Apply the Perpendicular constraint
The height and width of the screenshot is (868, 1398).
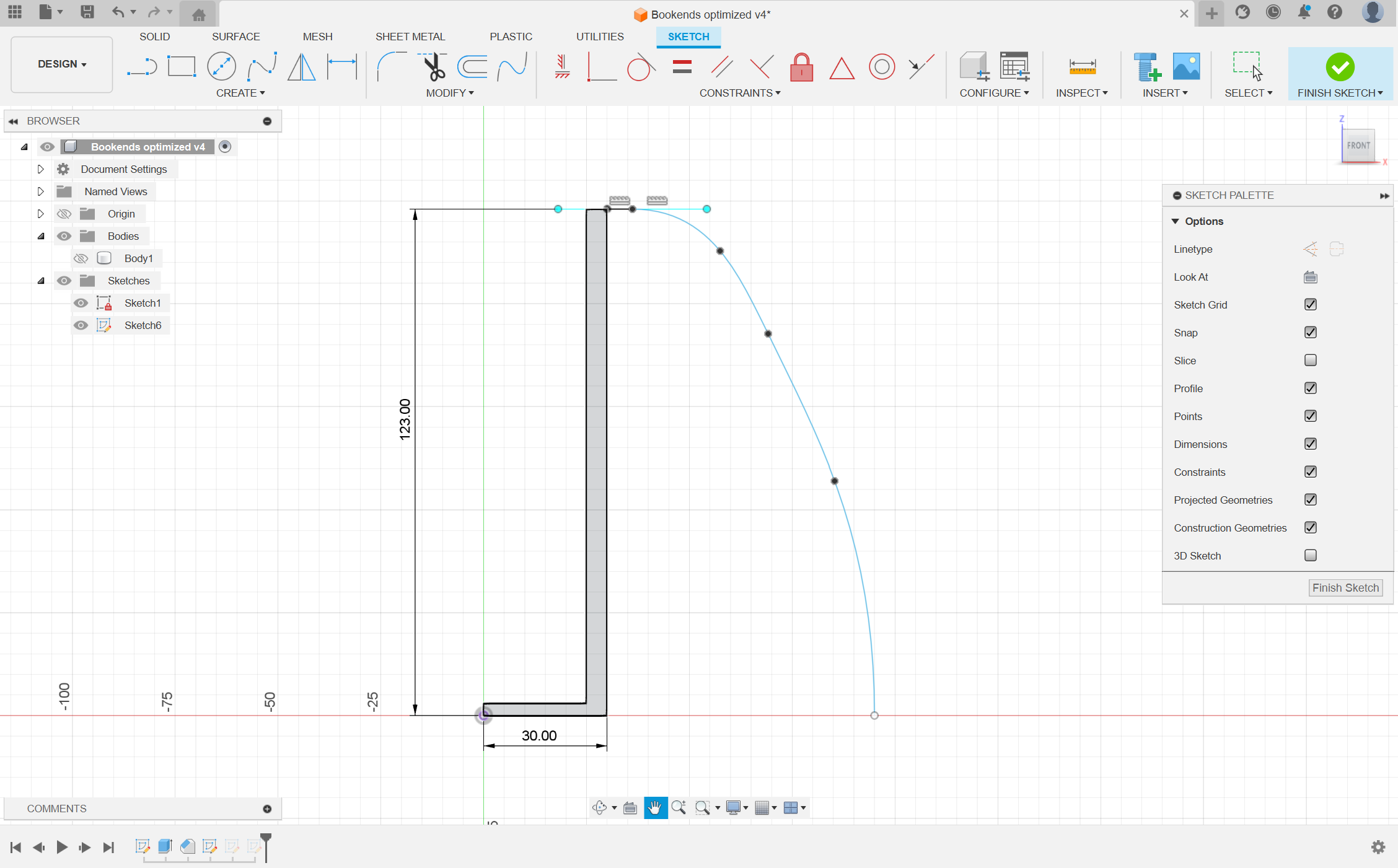[601, 66]
